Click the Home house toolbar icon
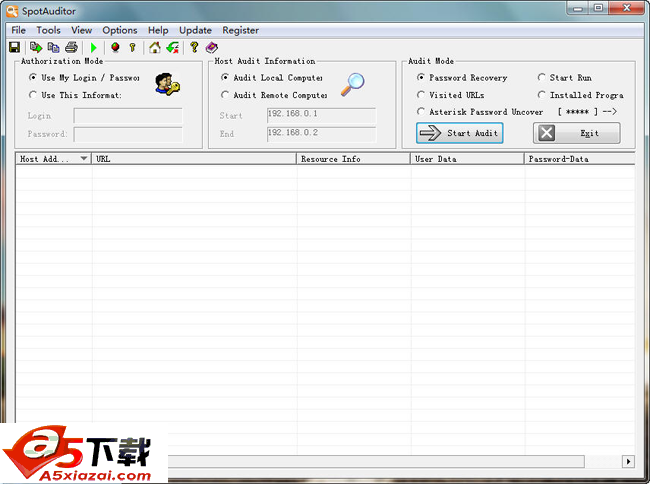 (x=154, y=47)
